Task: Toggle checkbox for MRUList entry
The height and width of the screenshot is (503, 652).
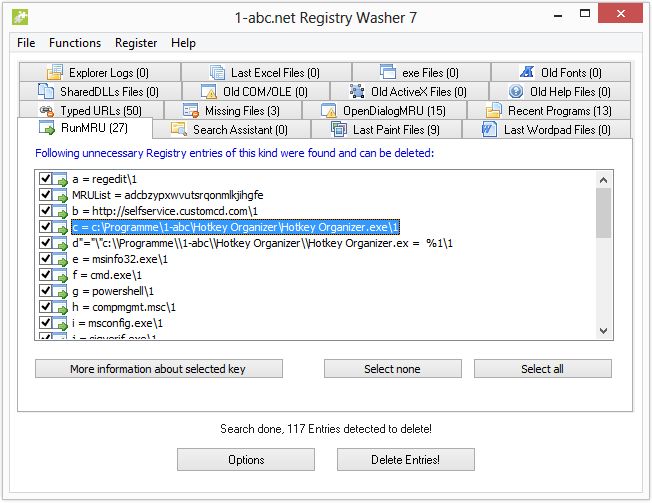Action: pos(44,194)
